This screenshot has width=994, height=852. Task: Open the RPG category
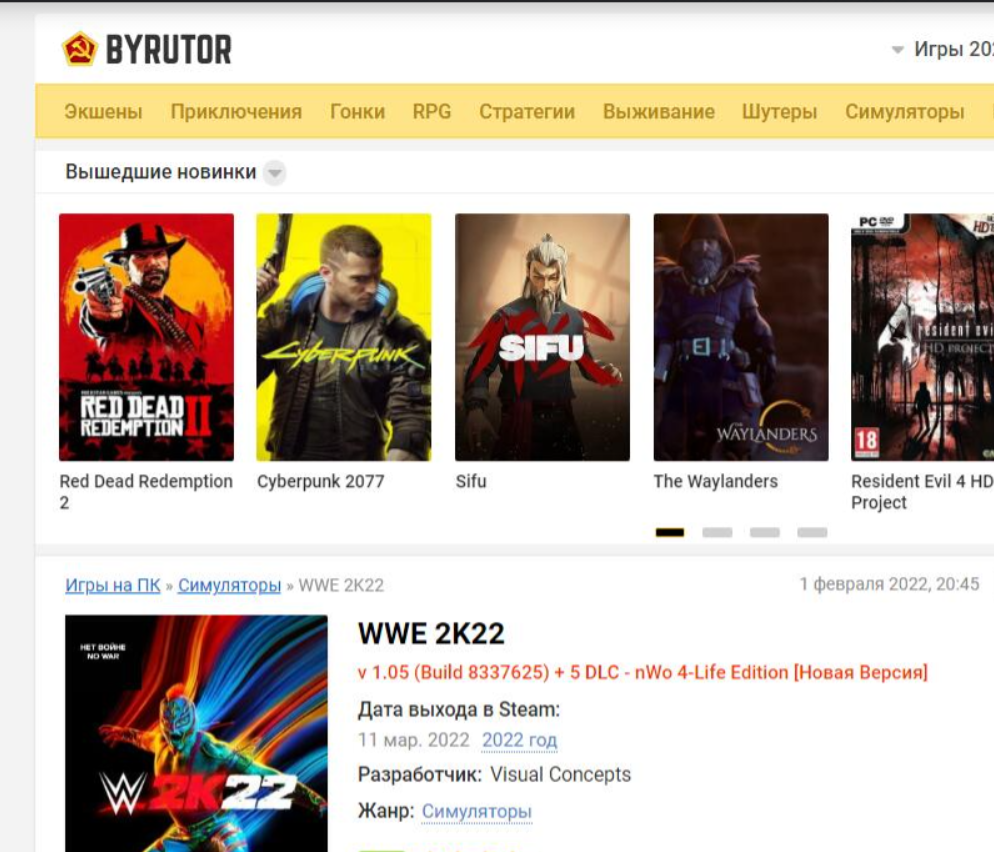[432, 111]
